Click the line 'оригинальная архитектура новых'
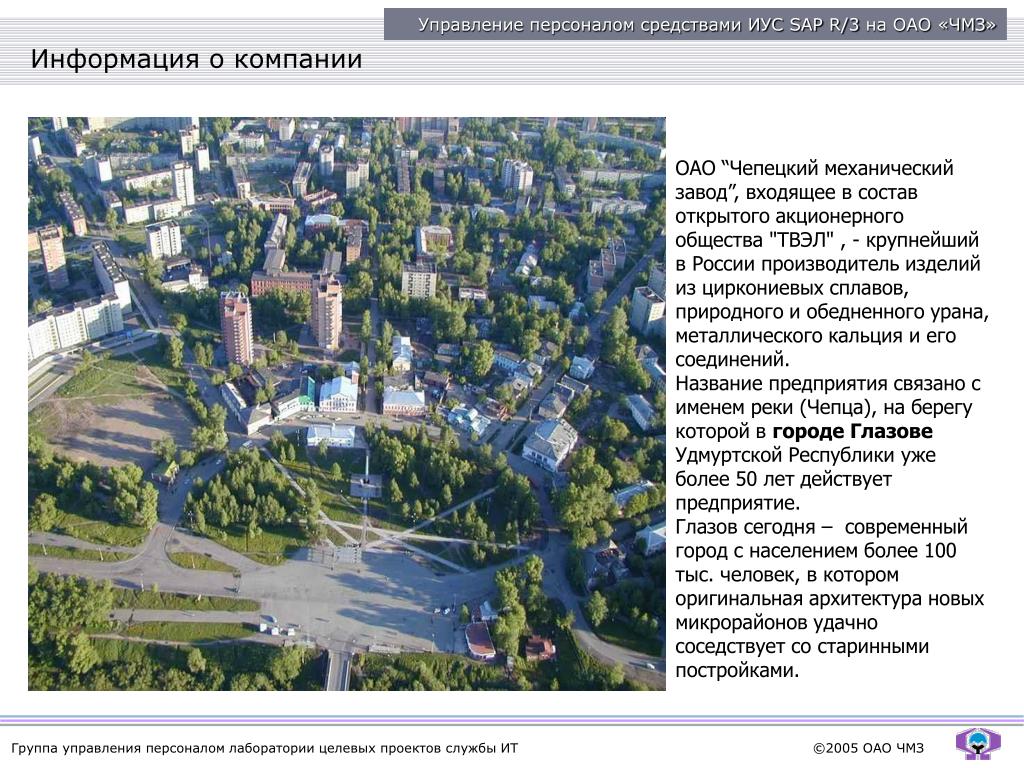 click(x=829, y=599)
